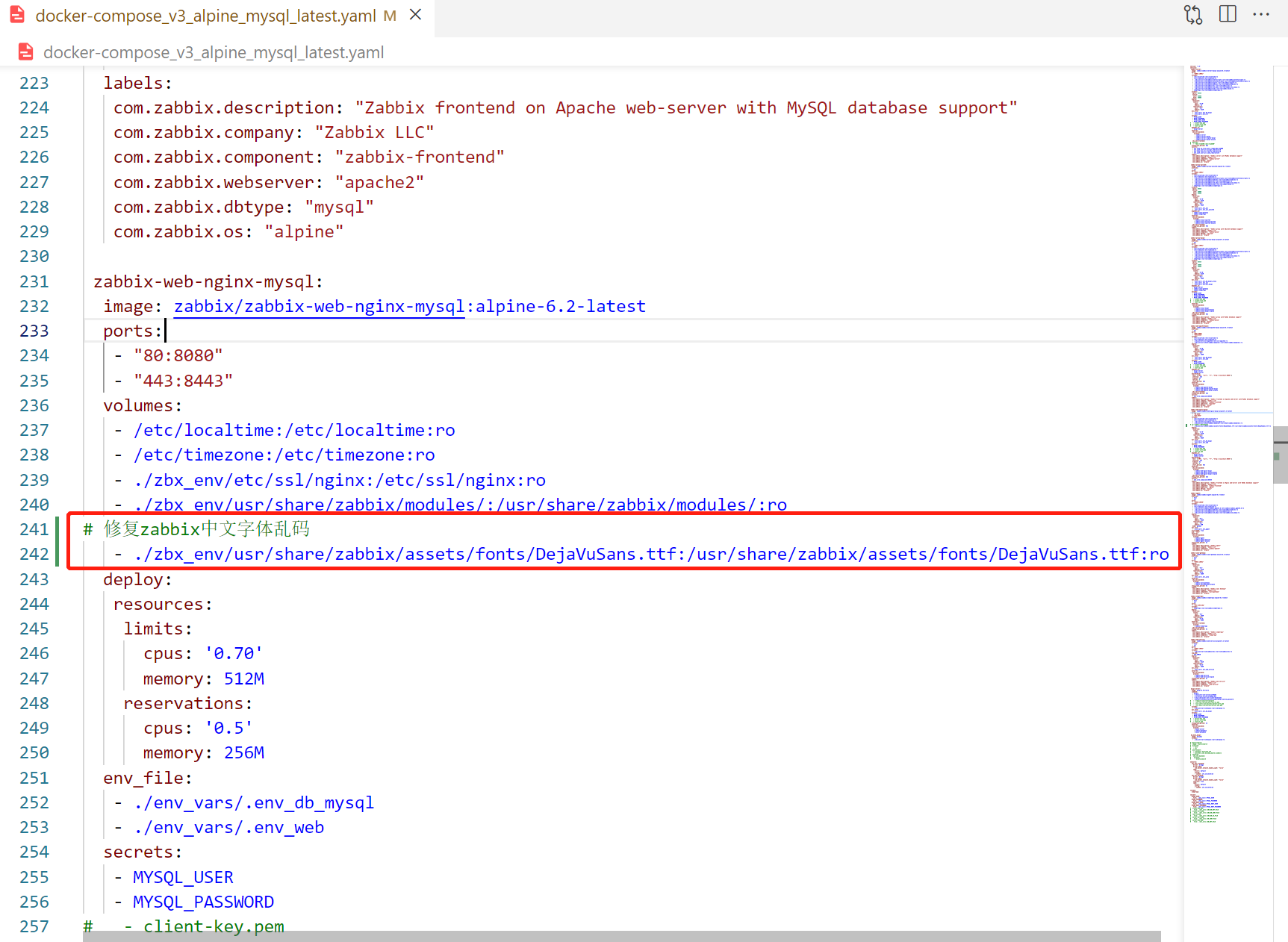Image resolution: width=1288 pixels, height=942 pixels.
Task: Click the "443:8443" port mapping
Action: click(x=184, y=381)
